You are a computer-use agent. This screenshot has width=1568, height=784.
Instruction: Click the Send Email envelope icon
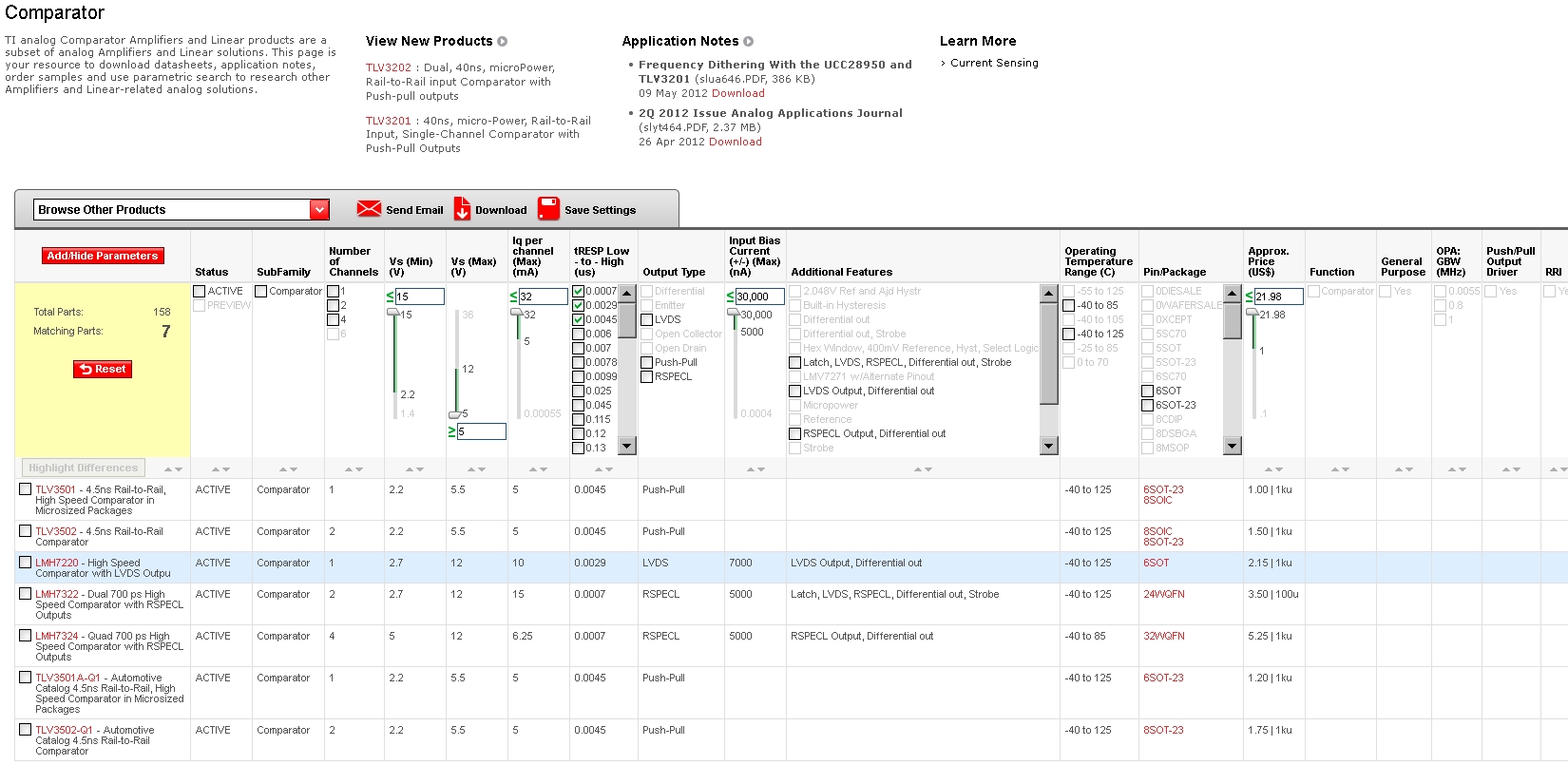pos(369,209)
